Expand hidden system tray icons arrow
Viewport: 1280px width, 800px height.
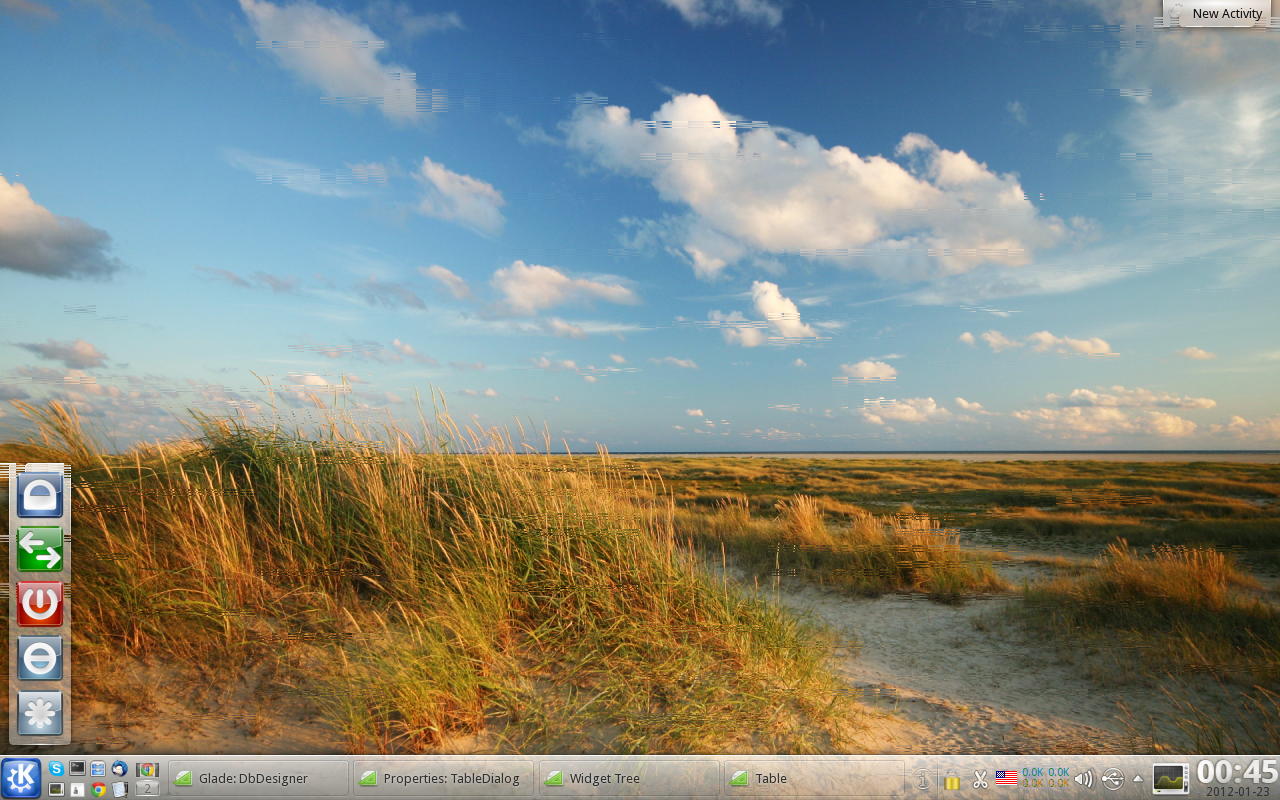tap(1137, 779)
